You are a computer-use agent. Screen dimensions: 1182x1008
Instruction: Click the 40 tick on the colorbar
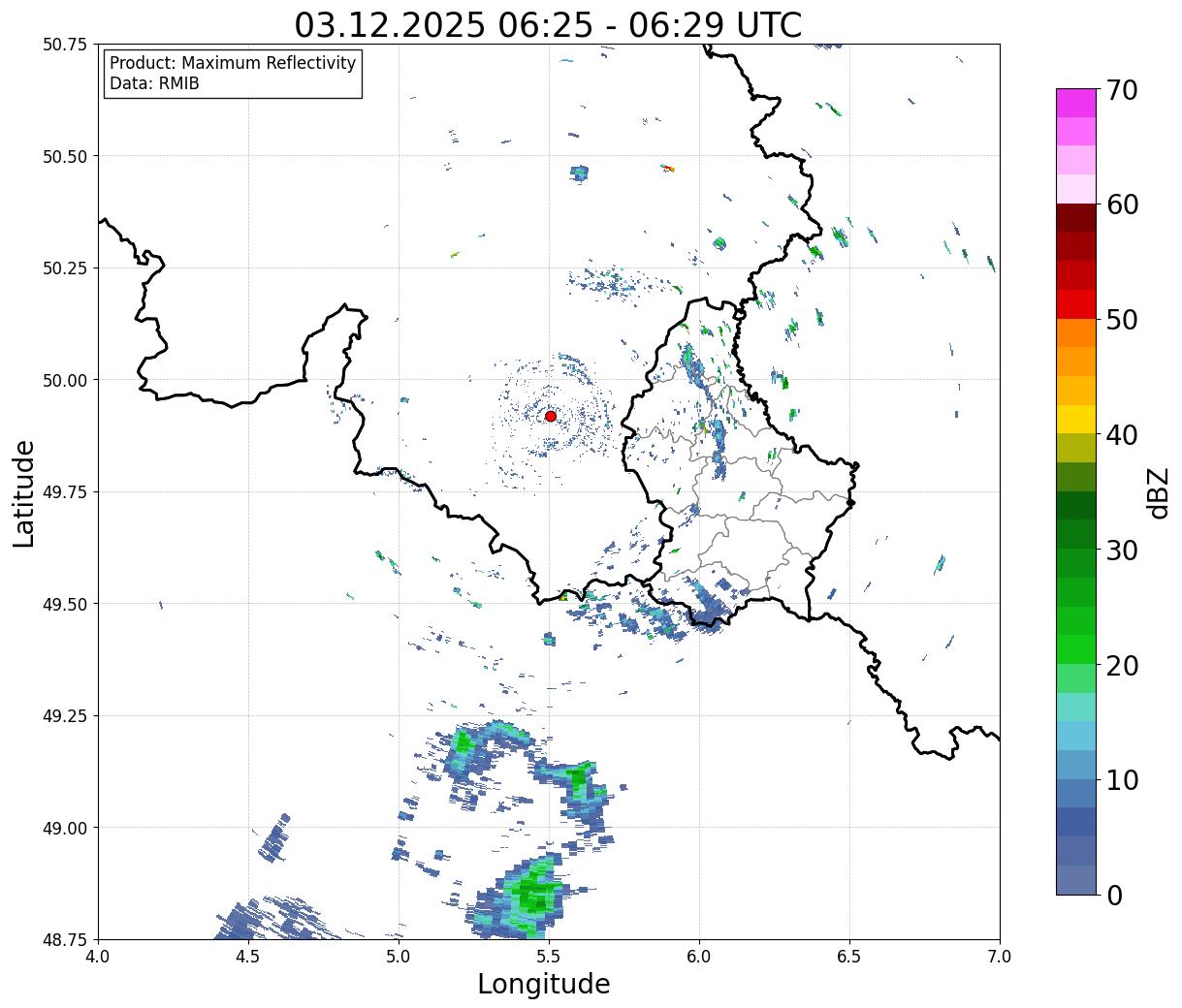pyautogui.click(x=1121, y=435)
